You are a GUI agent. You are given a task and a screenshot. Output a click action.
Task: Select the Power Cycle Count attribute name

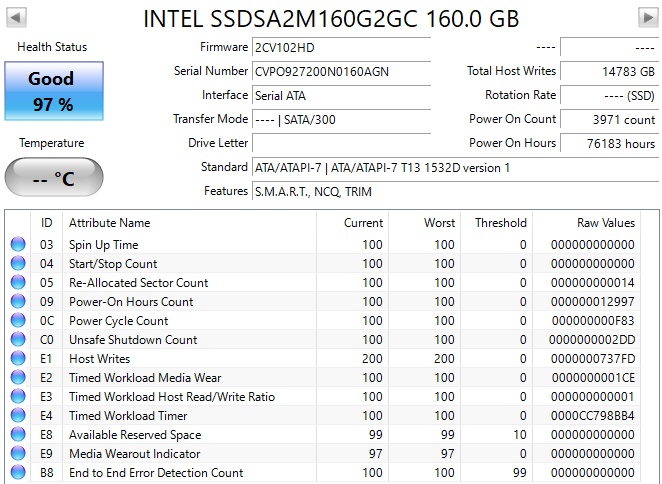119,321
